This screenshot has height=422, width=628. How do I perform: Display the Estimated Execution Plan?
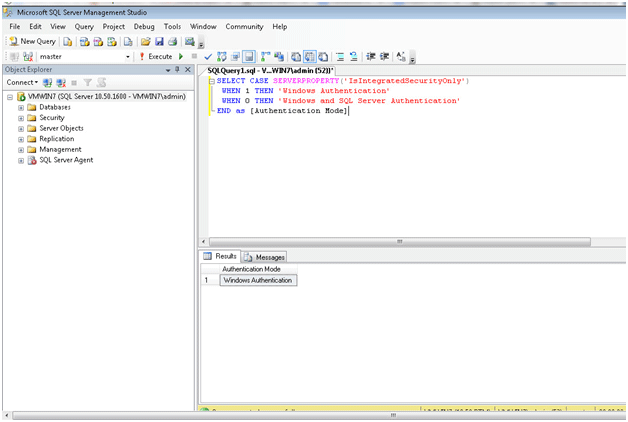(222, 56)
